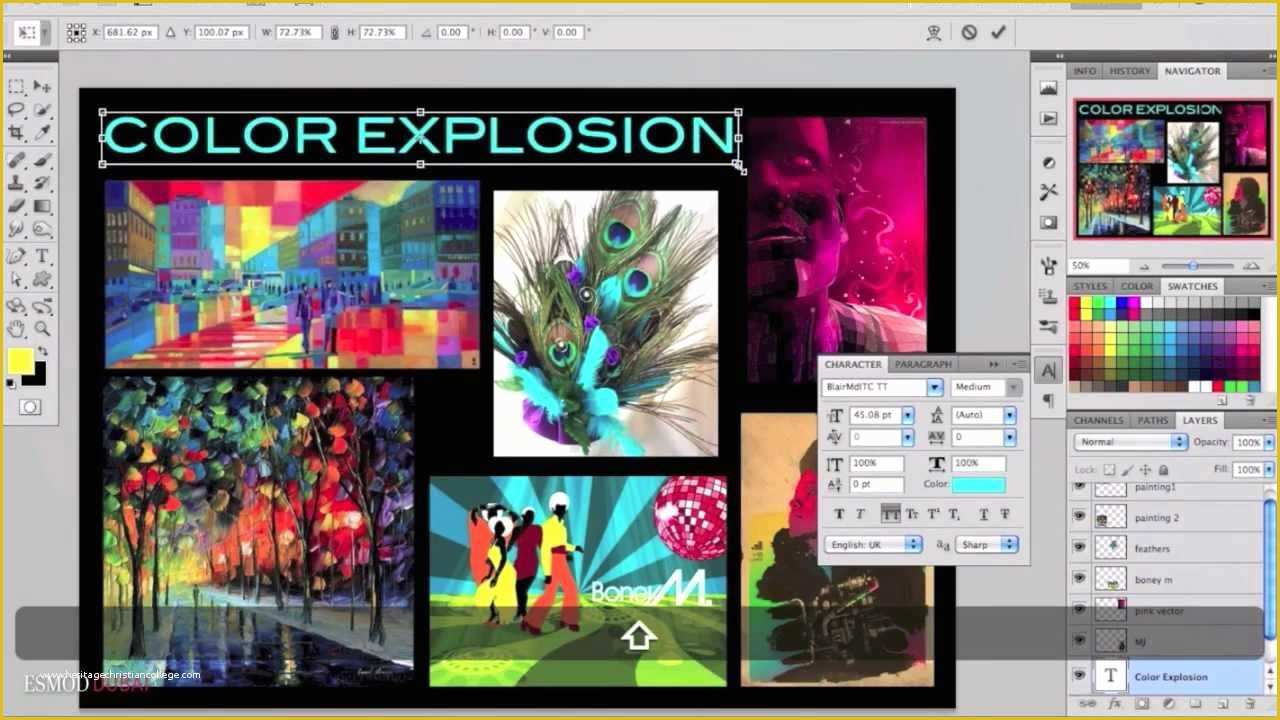The image size is (1280, 720).
Task: Toggle Quick Mask mode button
Action: (30, 407)
